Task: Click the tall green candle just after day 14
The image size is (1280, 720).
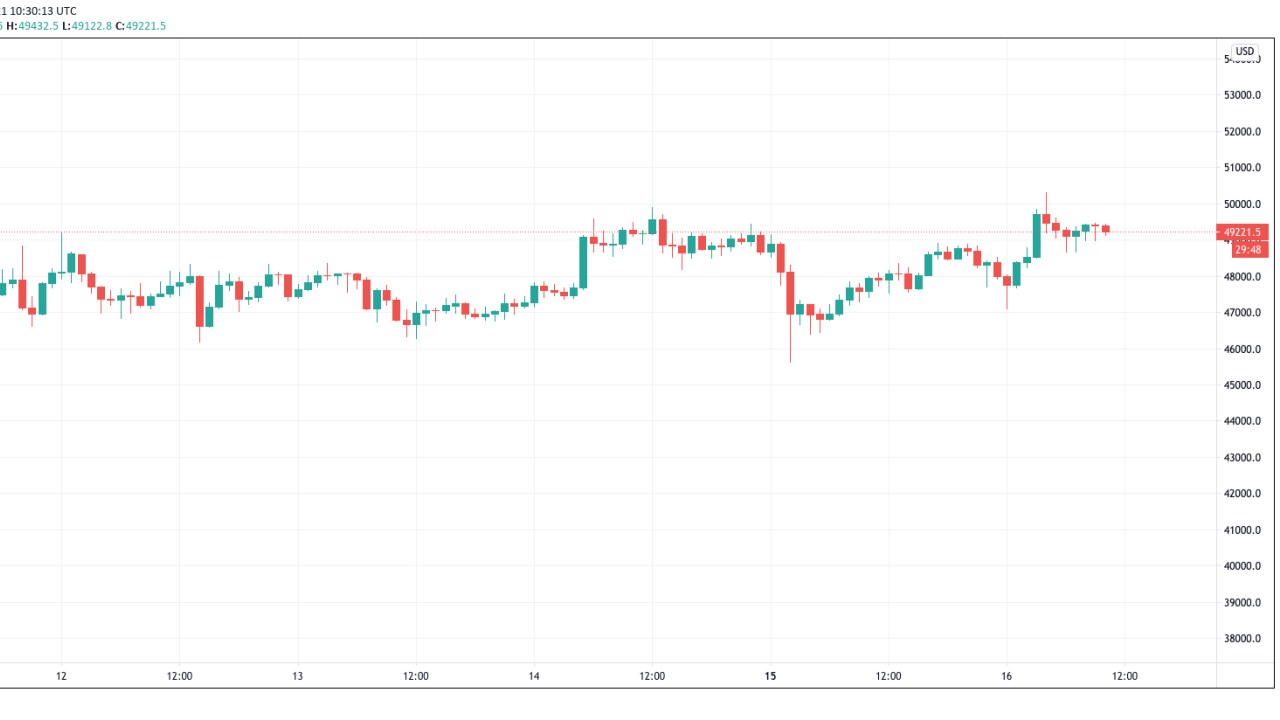Action: click(583, 262)
